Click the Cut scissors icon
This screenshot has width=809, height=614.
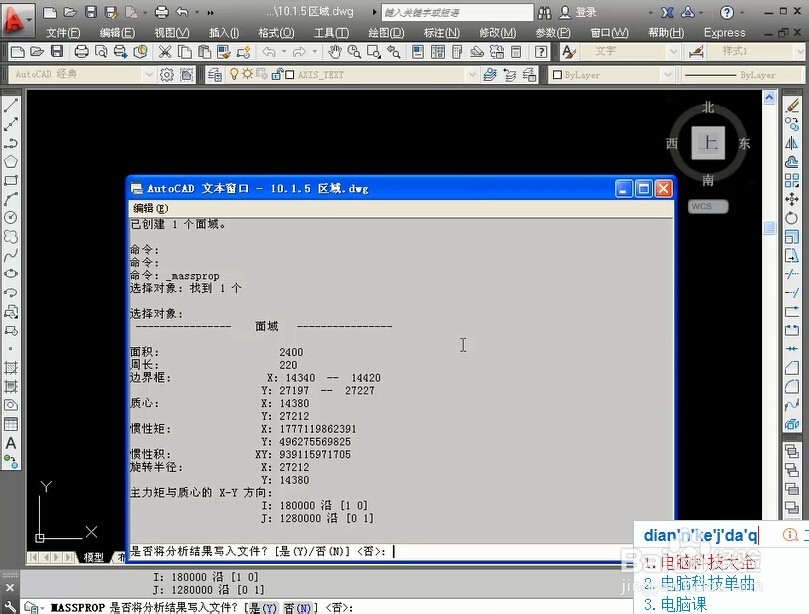point(165,52)
